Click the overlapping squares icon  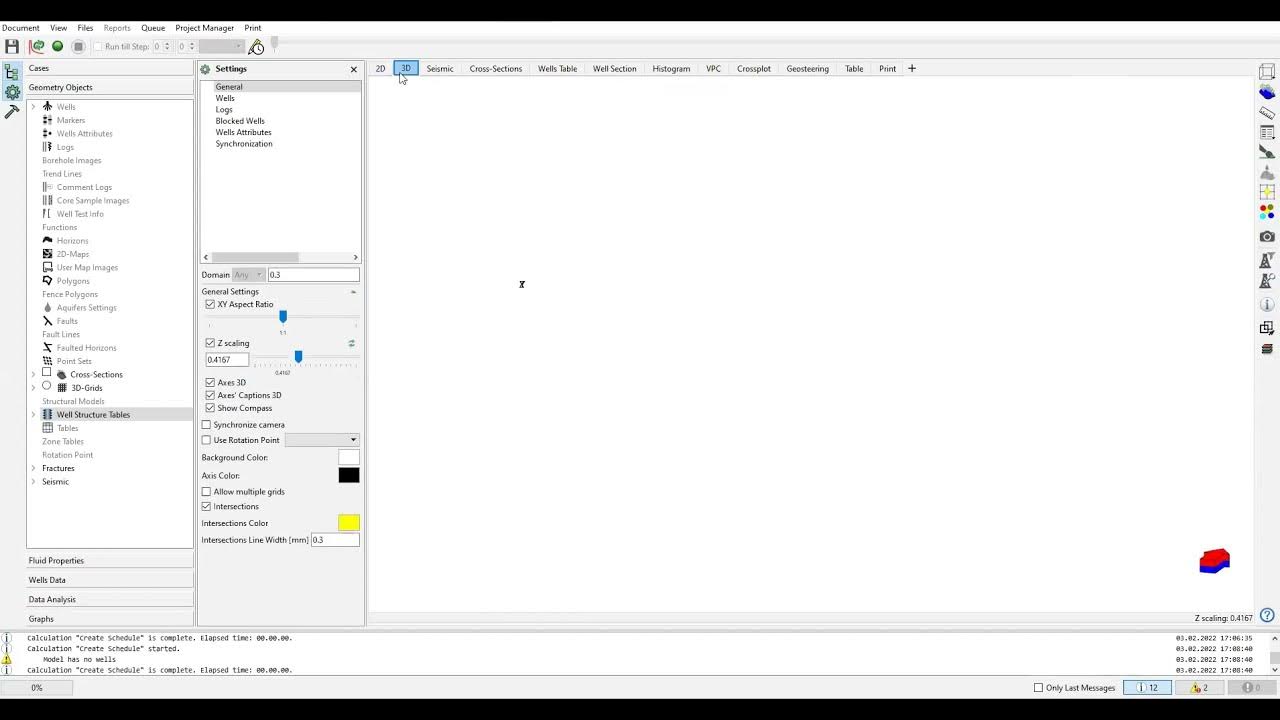click(x=1267, y=328)
